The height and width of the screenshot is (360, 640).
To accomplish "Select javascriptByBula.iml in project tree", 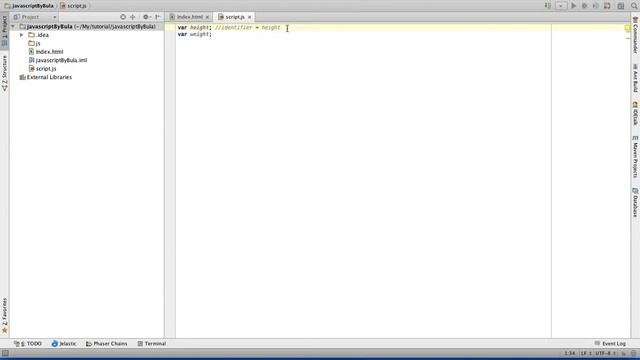I will [x=58, y=60].
